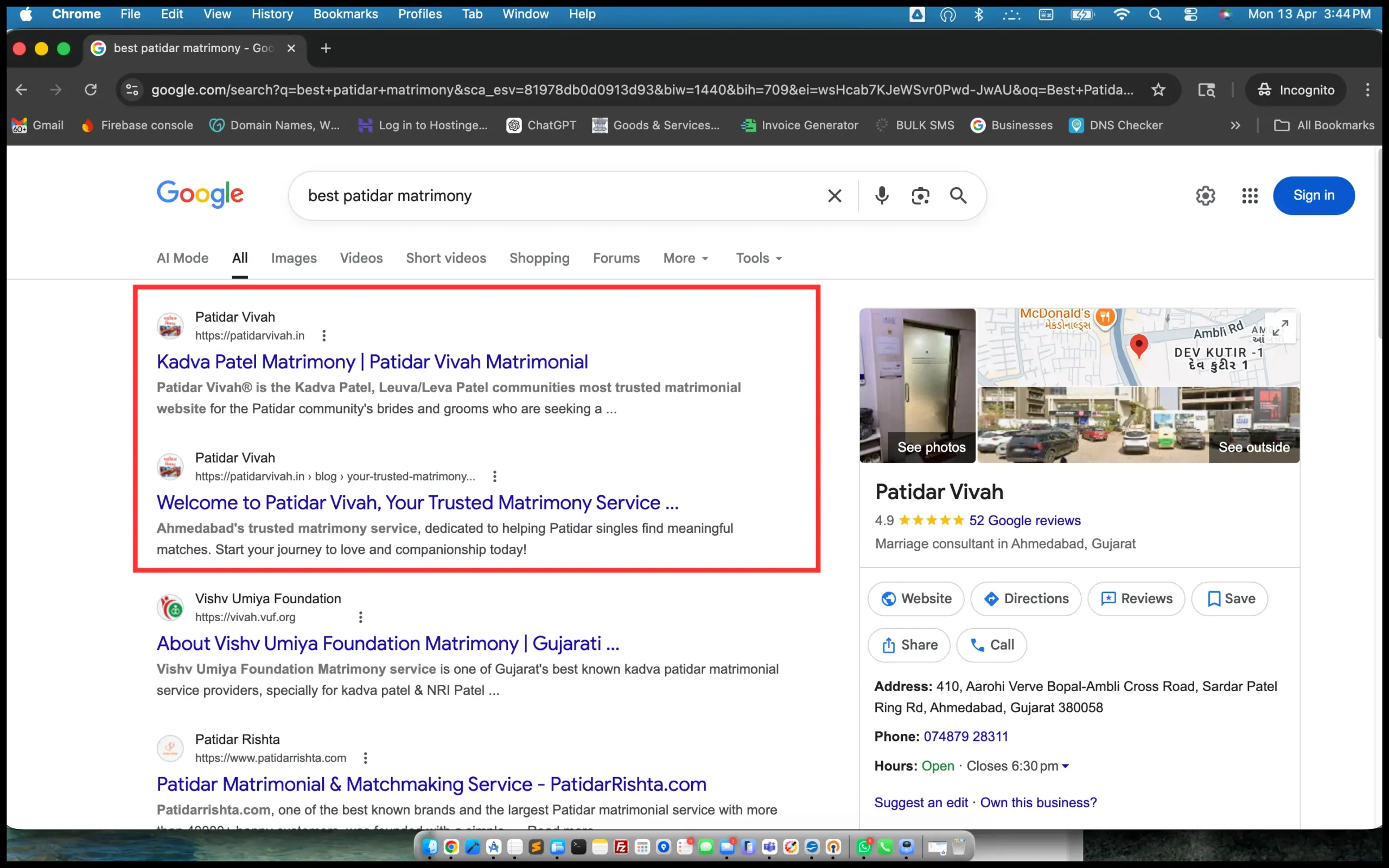This screenshot has height=868, width=1389.
Task: Switch to the Images tab
Action: pos(294,258)
